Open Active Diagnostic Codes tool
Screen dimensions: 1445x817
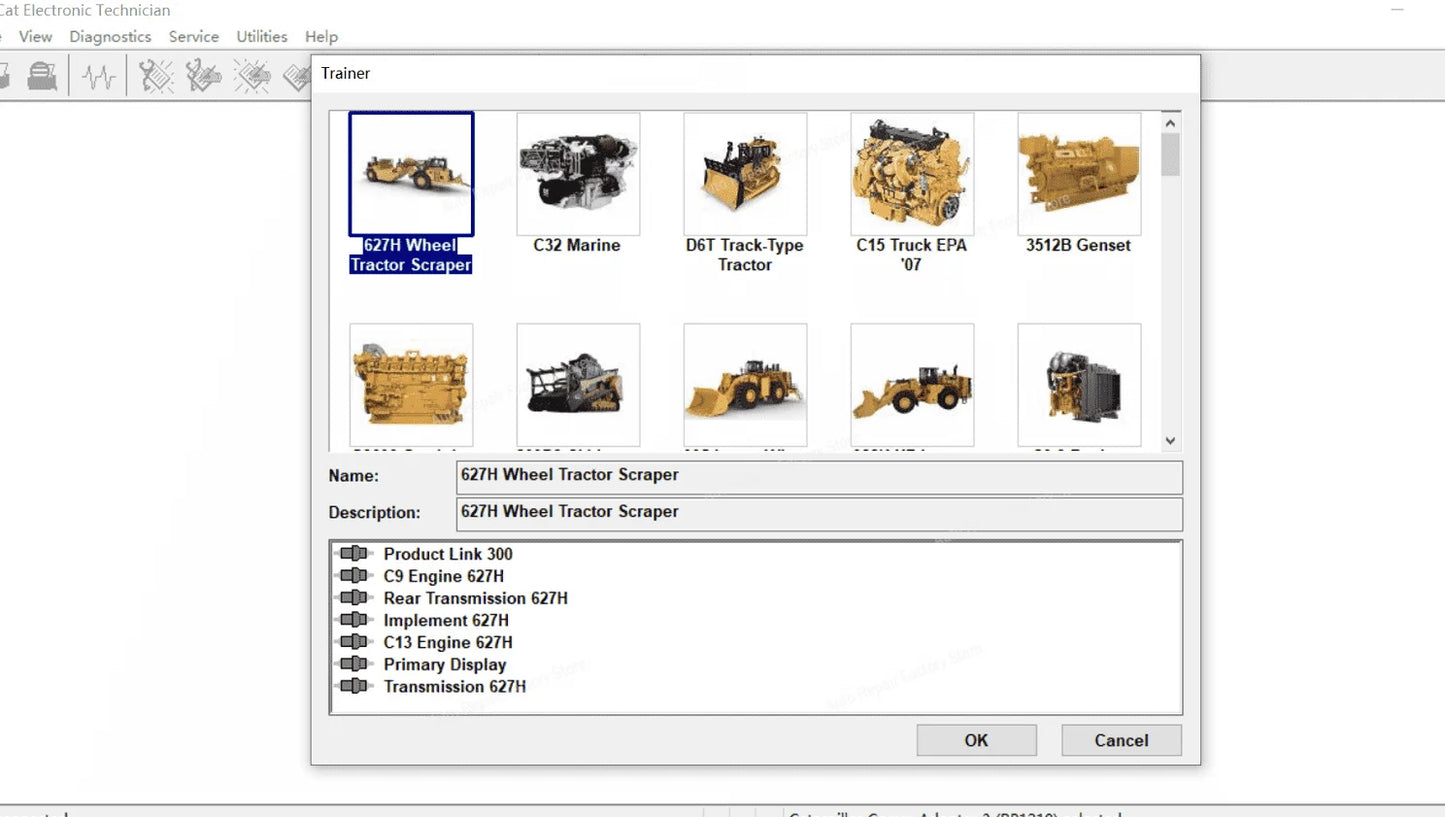(155, 75)
